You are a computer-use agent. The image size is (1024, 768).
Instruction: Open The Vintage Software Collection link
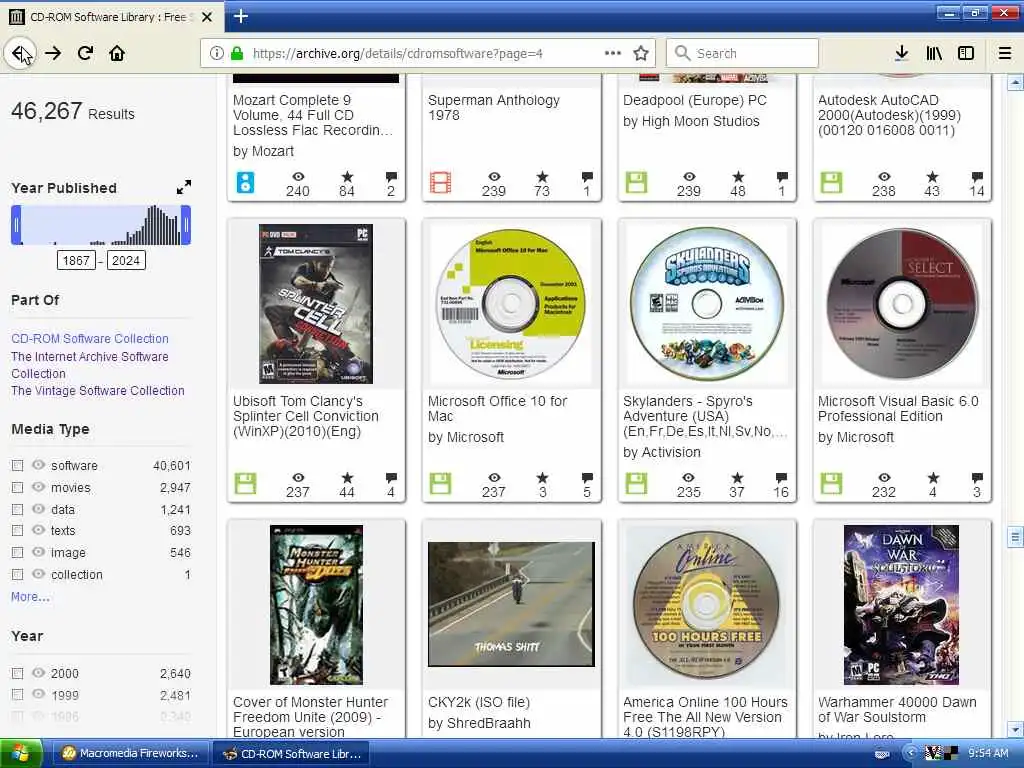(98, 391)
